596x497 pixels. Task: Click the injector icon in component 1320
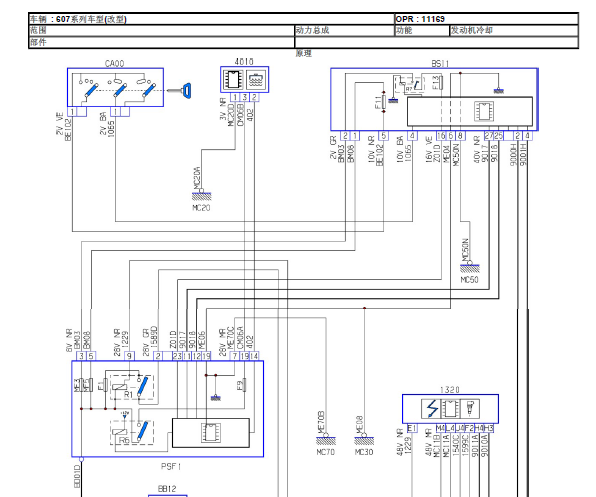point(470,409)
